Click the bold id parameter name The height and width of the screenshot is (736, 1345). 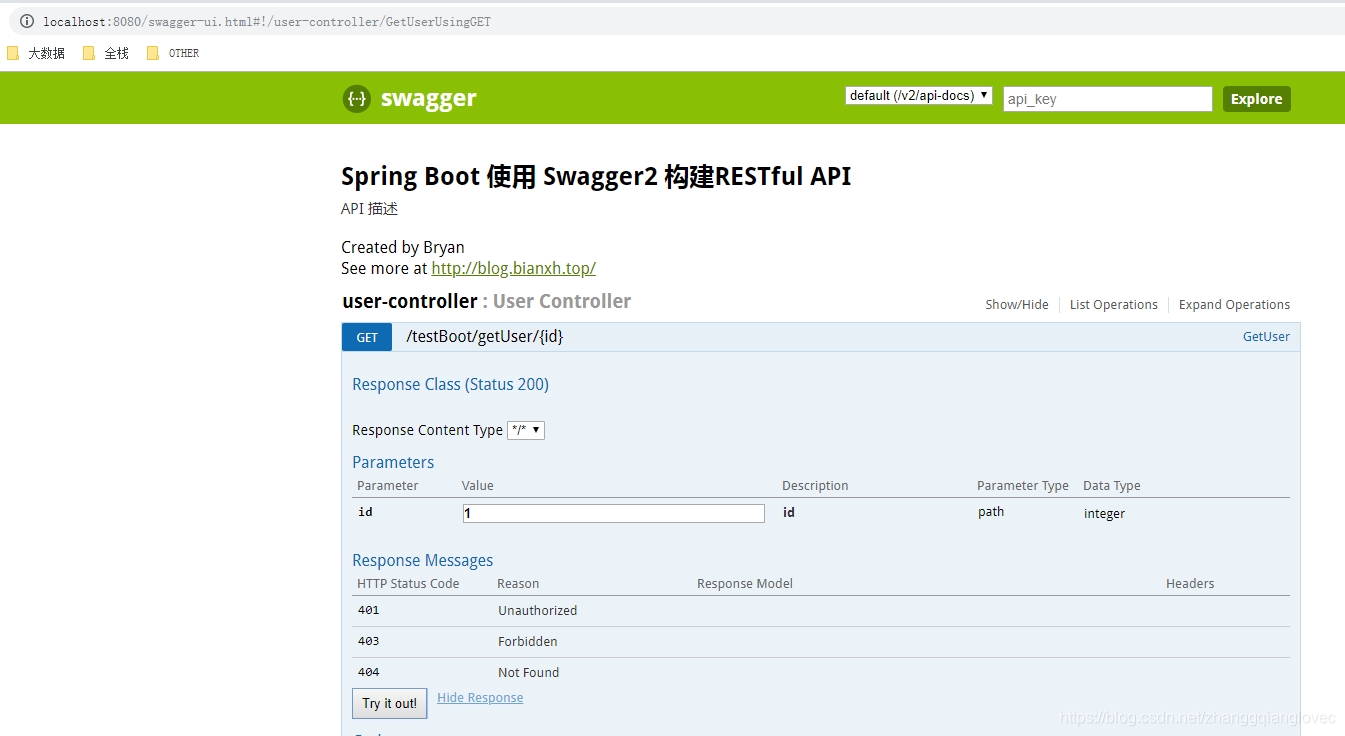coord(365,512)
